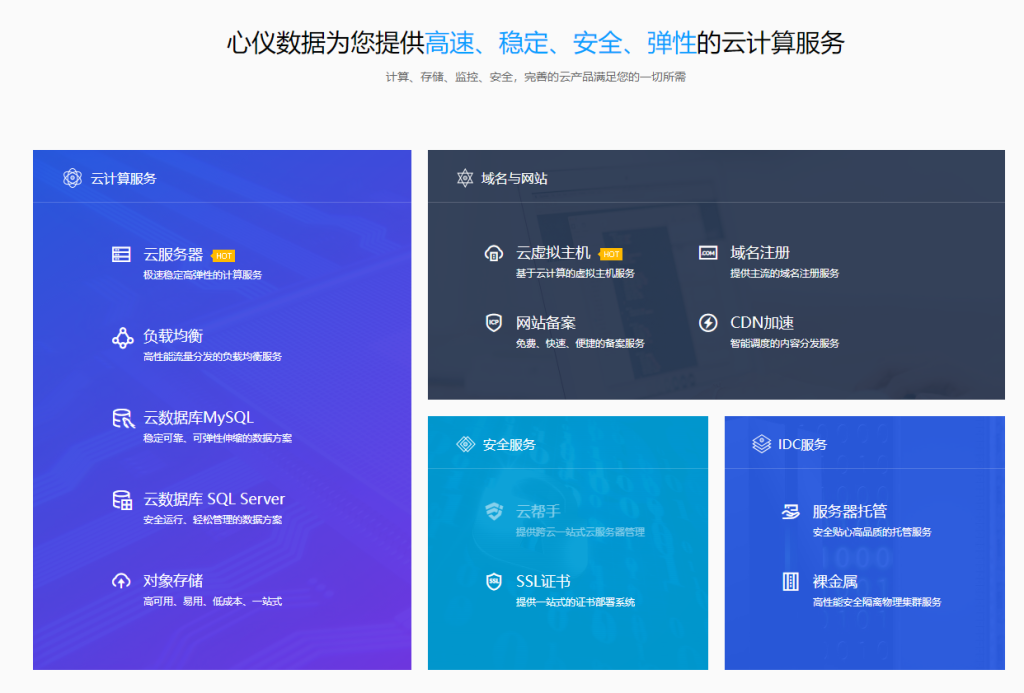Open the 云虚拟主机 product link

point(553,253)
